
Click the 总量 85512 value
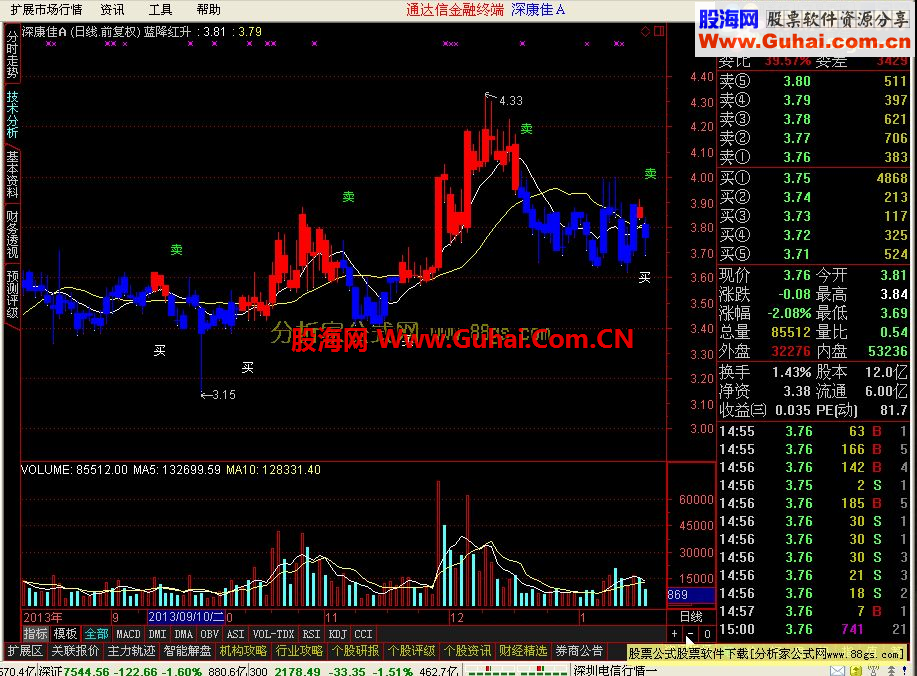click(791, 332)
